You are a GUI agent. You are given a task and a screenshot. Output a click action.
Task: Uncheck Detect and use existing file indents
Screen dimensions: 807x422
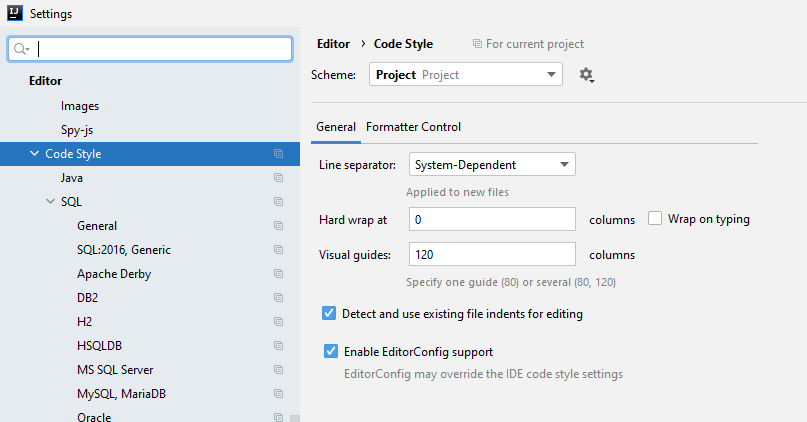(329, 313)
